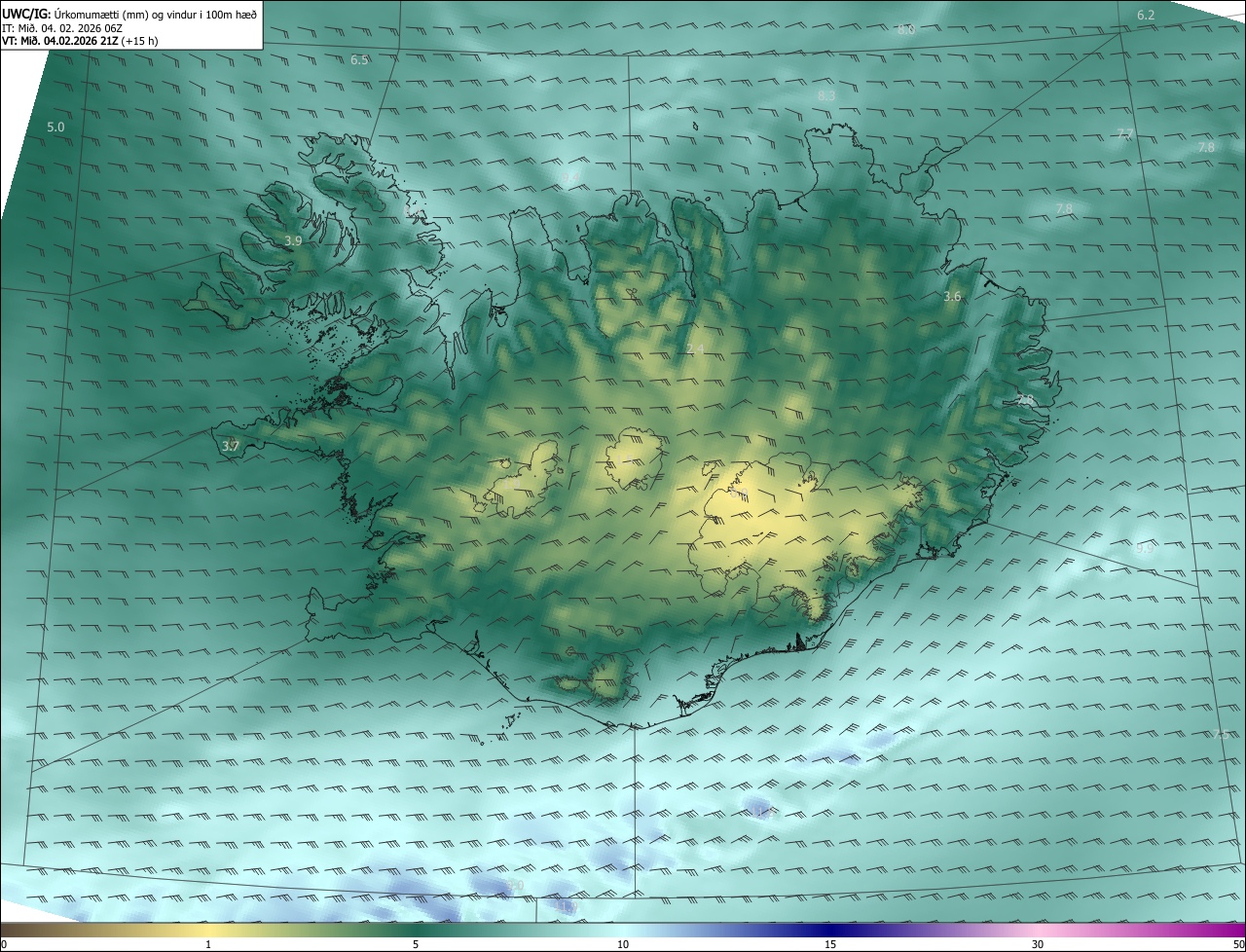1246x952 pixels.
Task: Click the colour scale tick label '30'
Action: [1038, 944]
